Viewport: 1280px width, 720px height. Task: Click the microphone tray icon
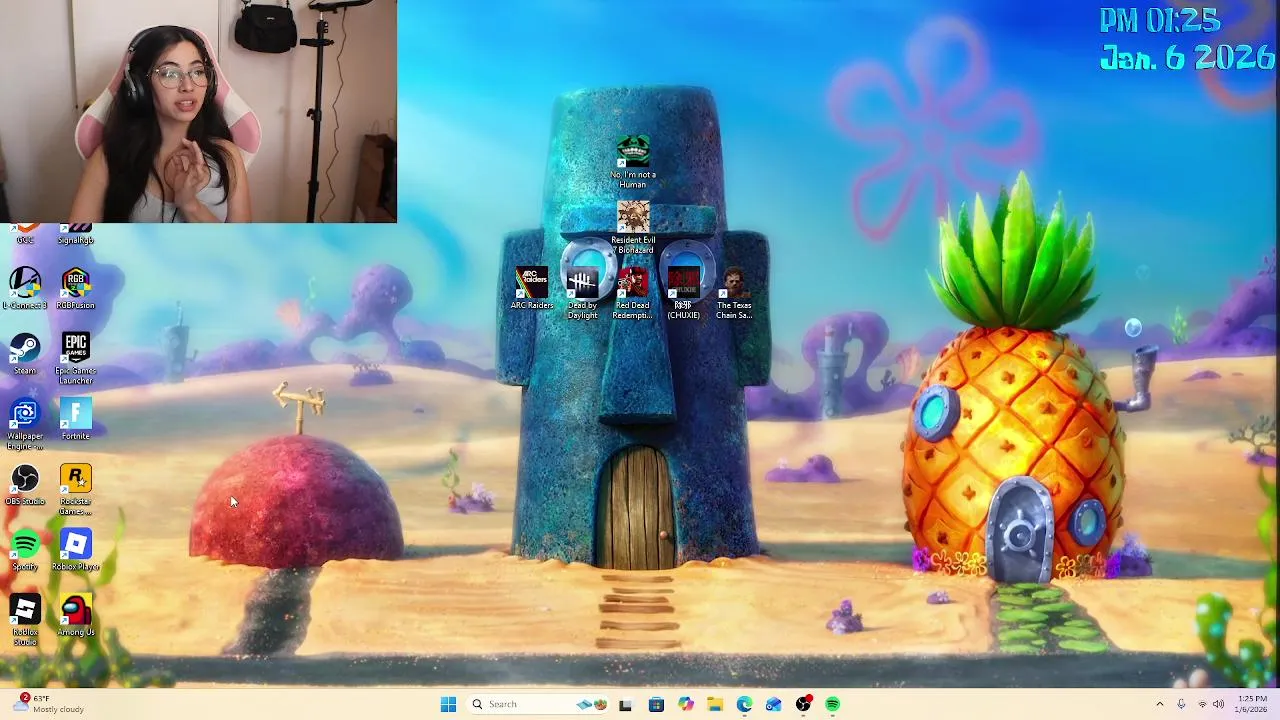tap(1181, 704)
